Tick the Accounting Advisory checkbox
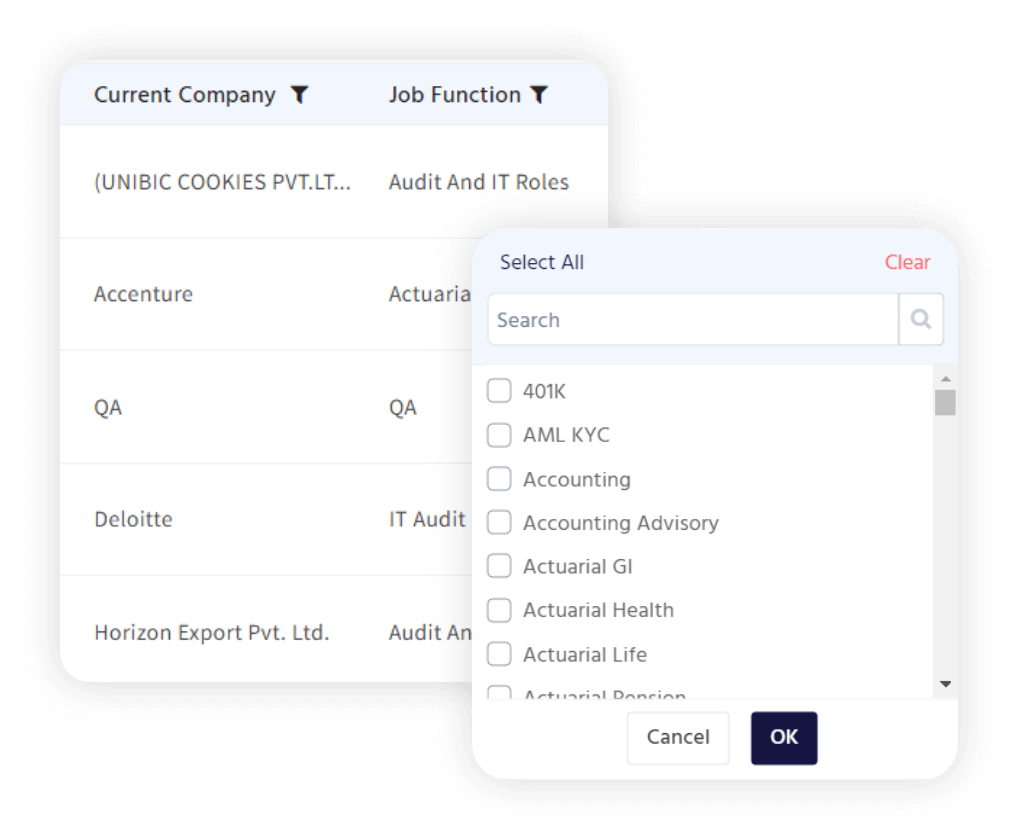The height and width of the screenshot is (840, 1018). tap(499, 523)
